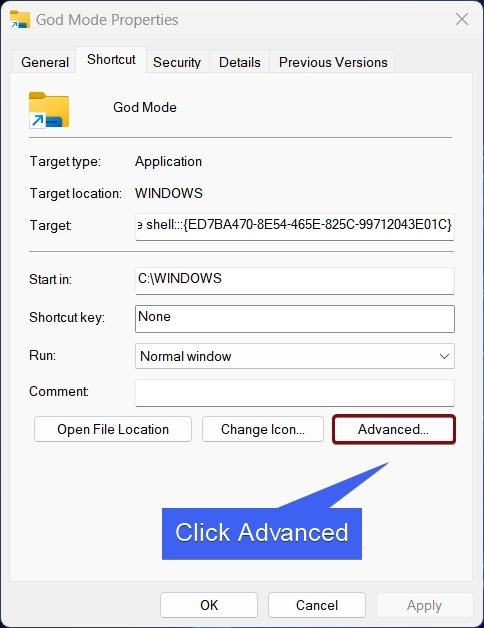Open the Run dropdown (Normal window)
The image size is (484, 628).
coord(295,356)
